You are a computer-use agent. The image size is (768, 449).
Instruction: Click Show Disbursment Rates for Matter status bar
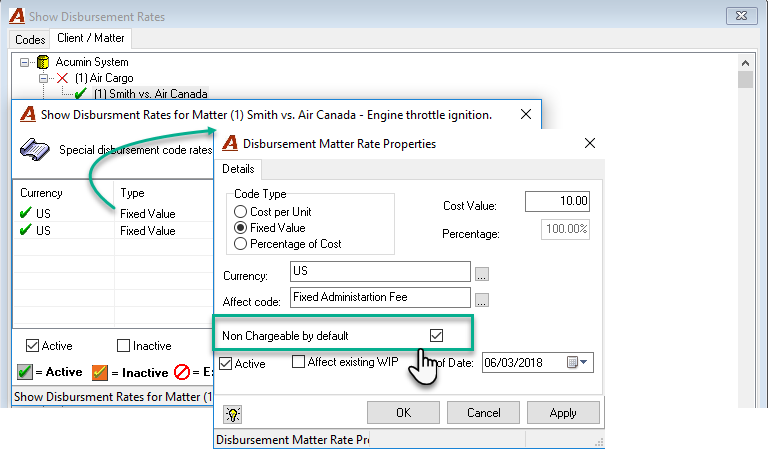click(113, 397)
